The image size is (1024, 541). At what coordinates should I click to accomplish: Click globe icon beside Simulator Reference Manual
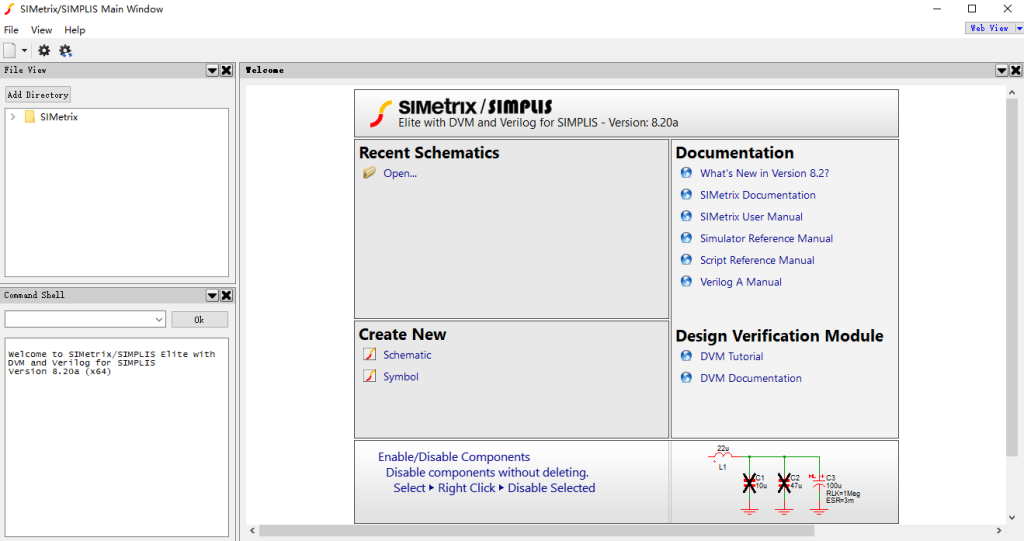pyautogui.click(x=686, y=238)
